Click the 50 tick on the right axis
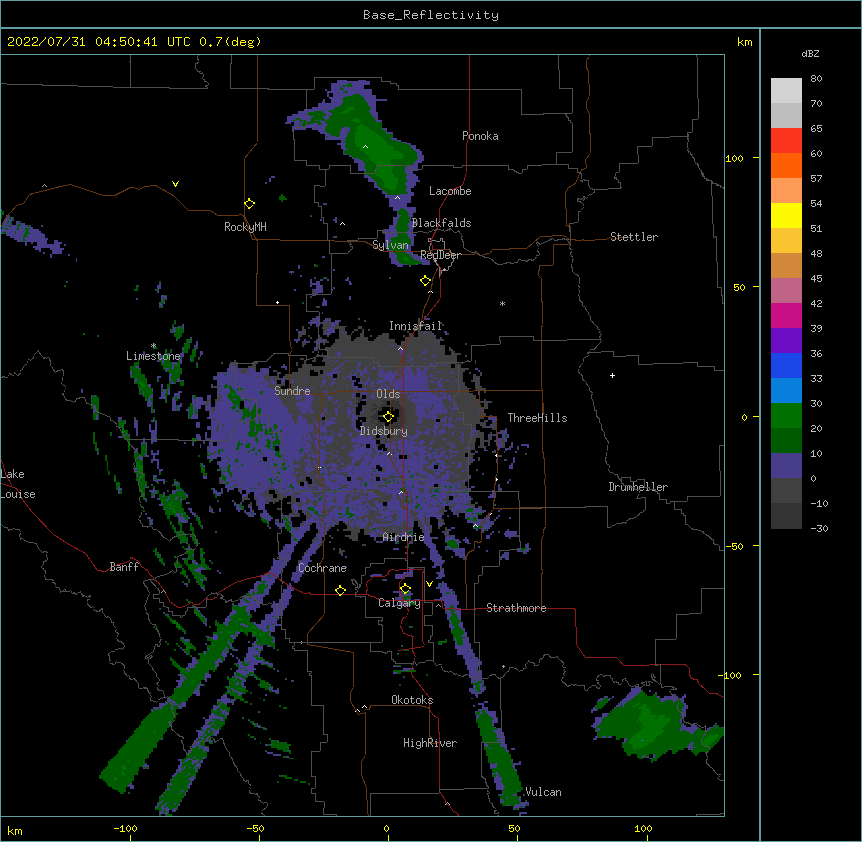 [739, 287]
